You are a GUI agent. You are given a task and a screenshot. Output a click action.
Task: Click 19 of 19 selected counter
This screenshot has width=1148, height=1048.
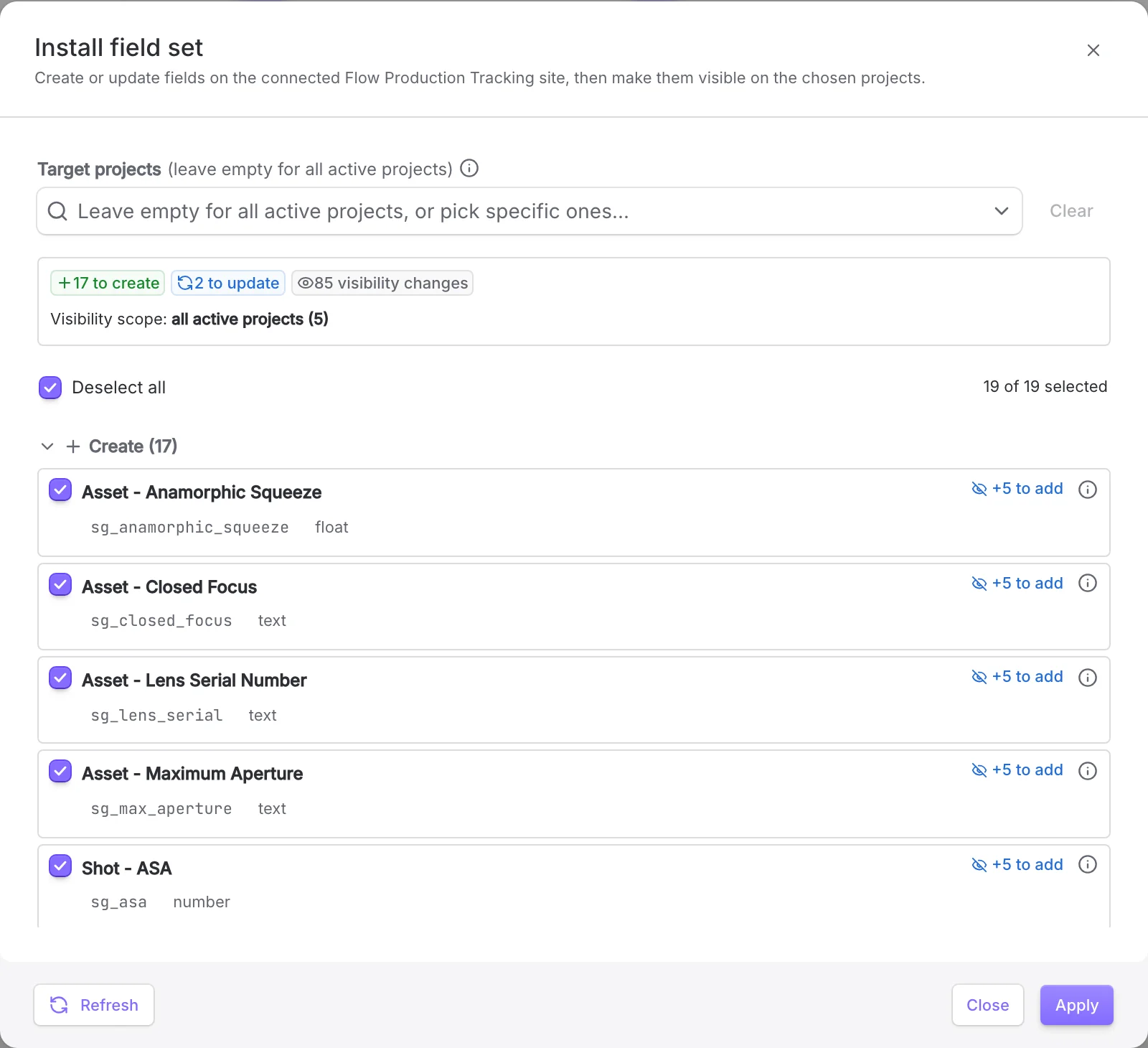1045,387
